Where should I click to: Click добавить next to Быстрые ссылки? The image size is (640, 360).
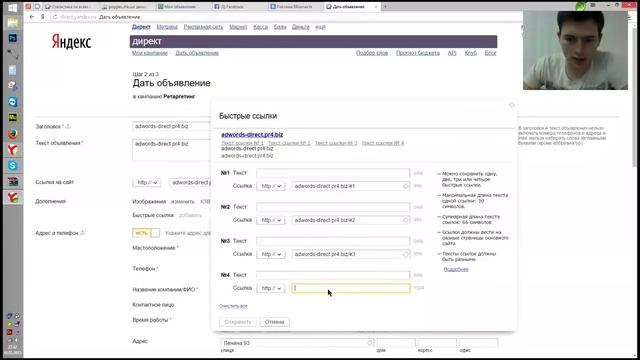coord(190,215)
